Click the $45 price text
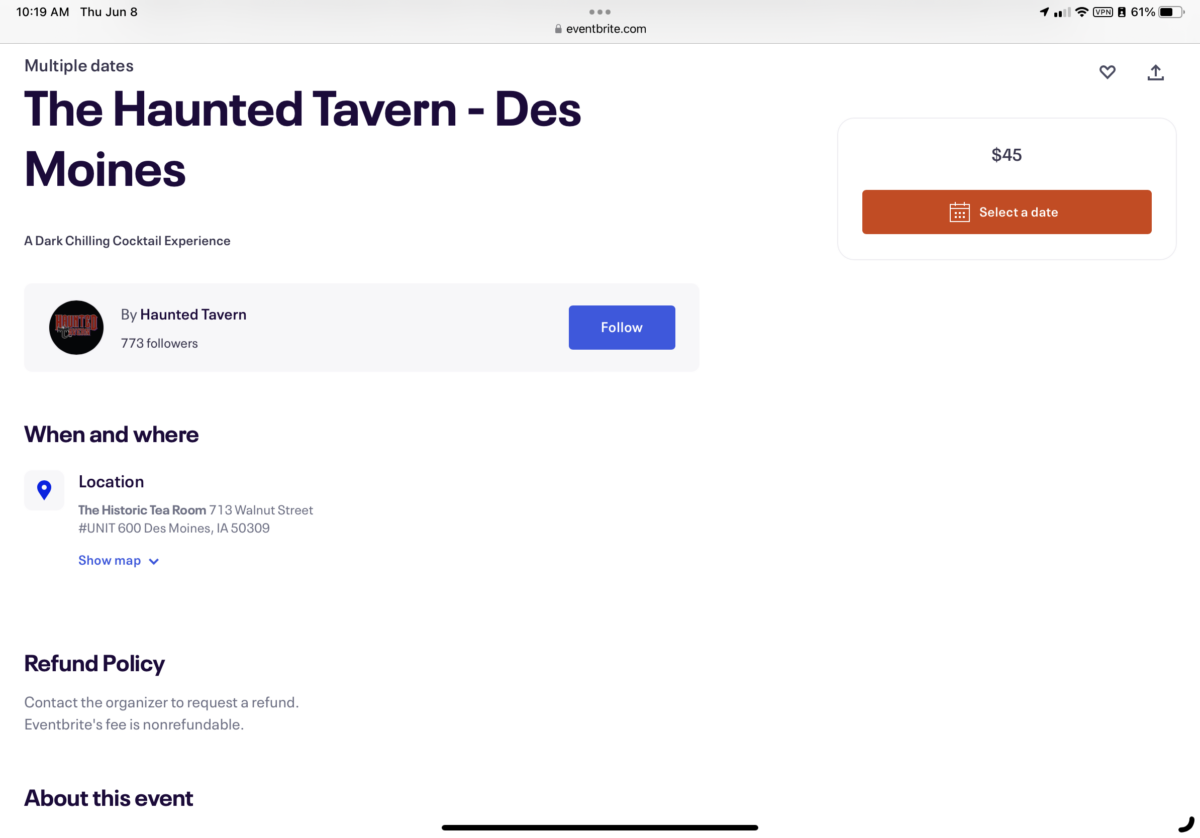 (1006, 155)
